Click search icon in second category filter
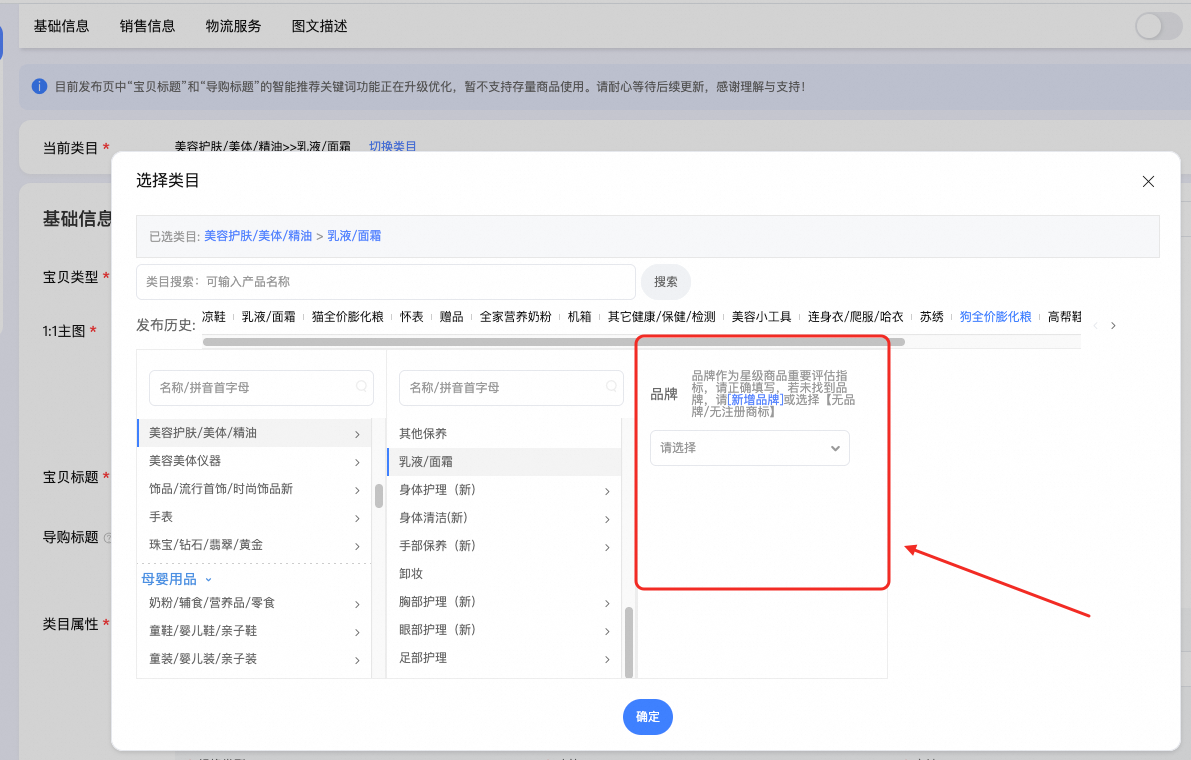Image resolution: width=1191 pixels, height=760 pixels. (x=611, y=386)
